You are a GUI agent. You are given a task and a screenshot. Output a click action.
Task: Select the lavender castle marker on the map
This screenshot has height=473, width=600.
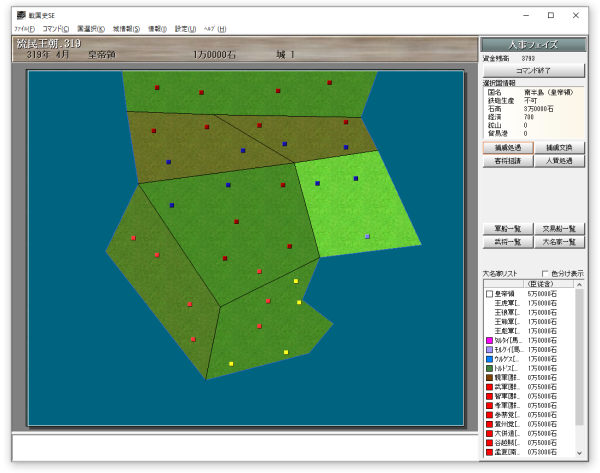click(367, 236)
